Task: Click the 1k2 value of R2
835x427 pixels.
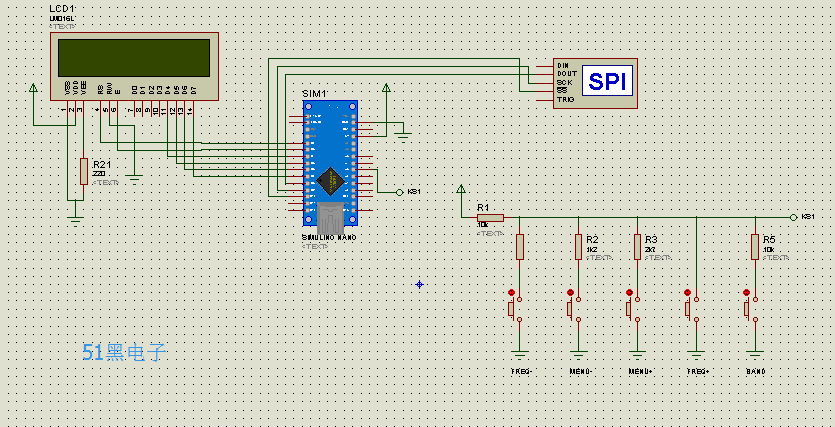Action: [x=591, y=249]
